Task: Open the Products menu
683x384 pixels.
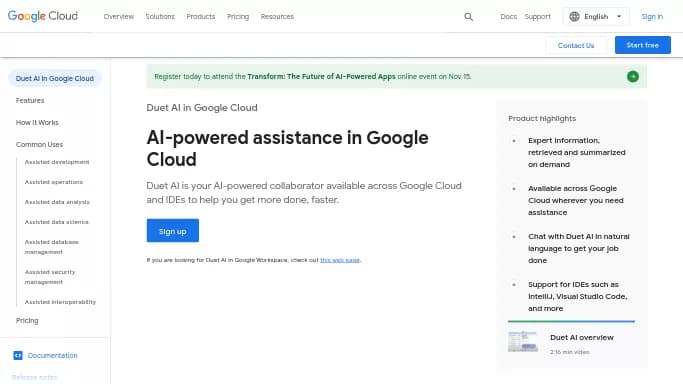Action: click(x=201, y=17)
